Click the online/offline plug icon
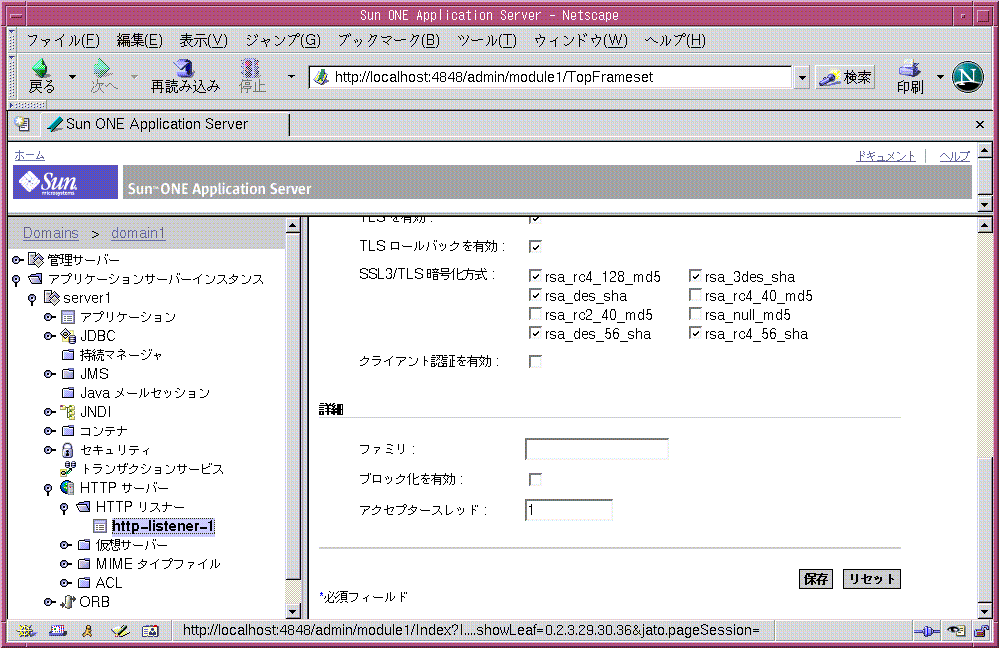The image size is (999, 648). [x=927, y=631]
